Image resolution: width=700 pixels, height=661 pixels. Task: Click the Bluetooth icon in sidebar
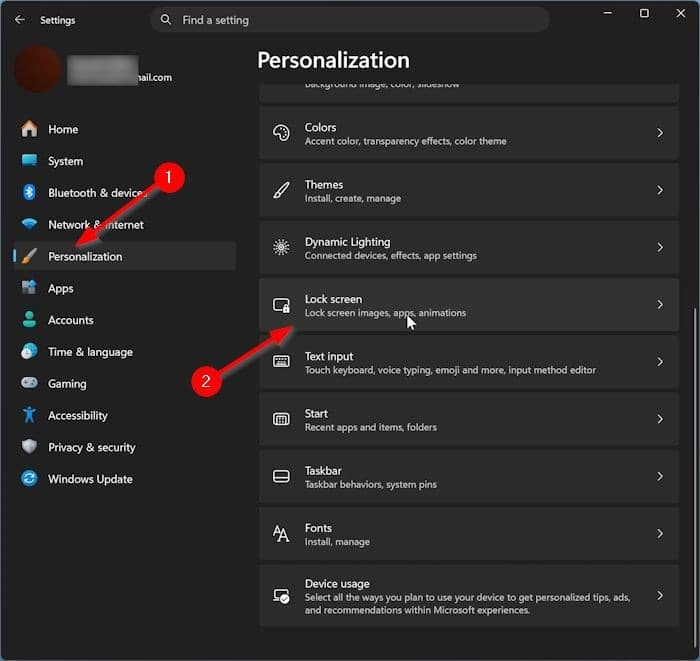point(29,192)
